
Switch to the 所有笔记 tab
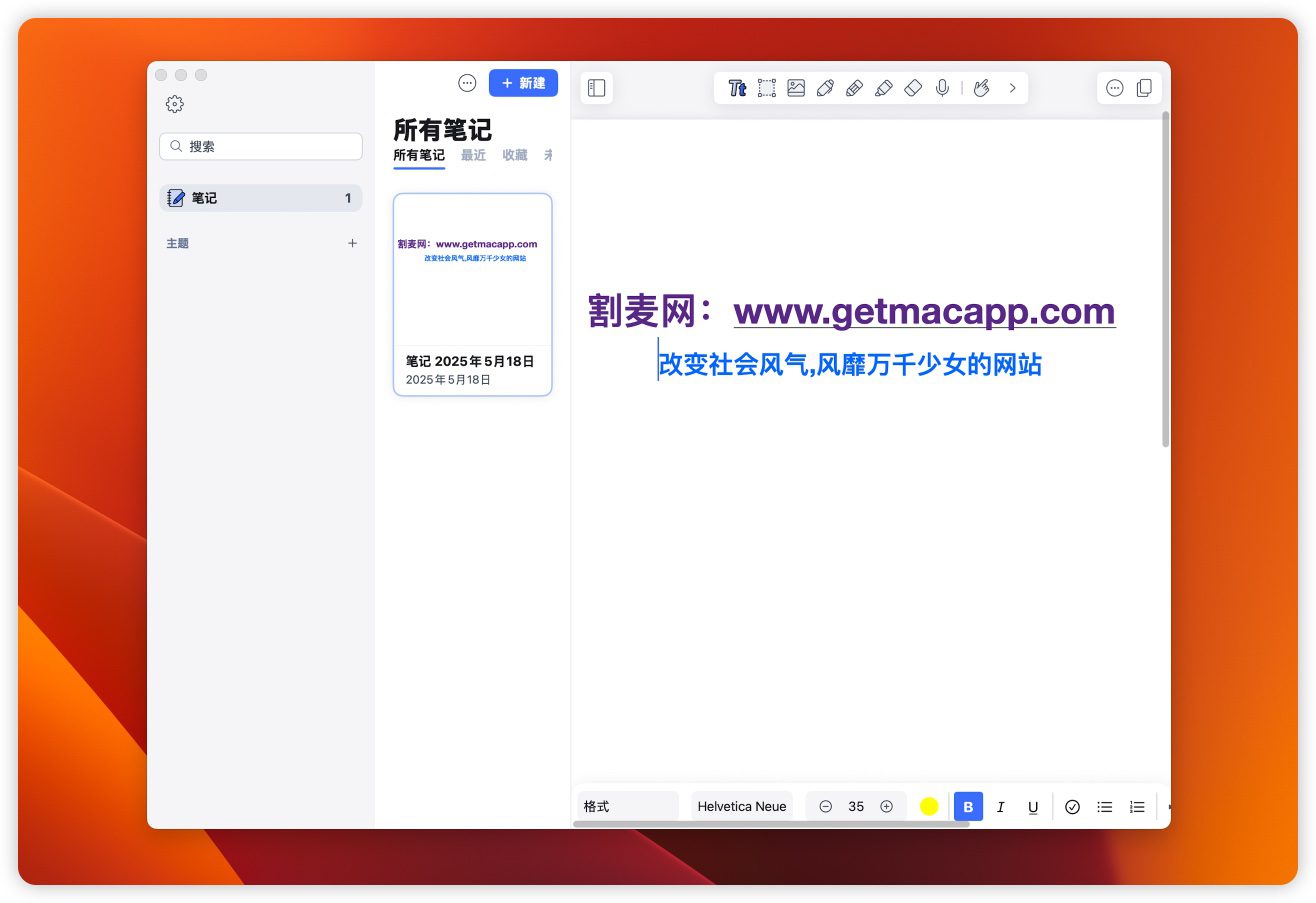419,156
